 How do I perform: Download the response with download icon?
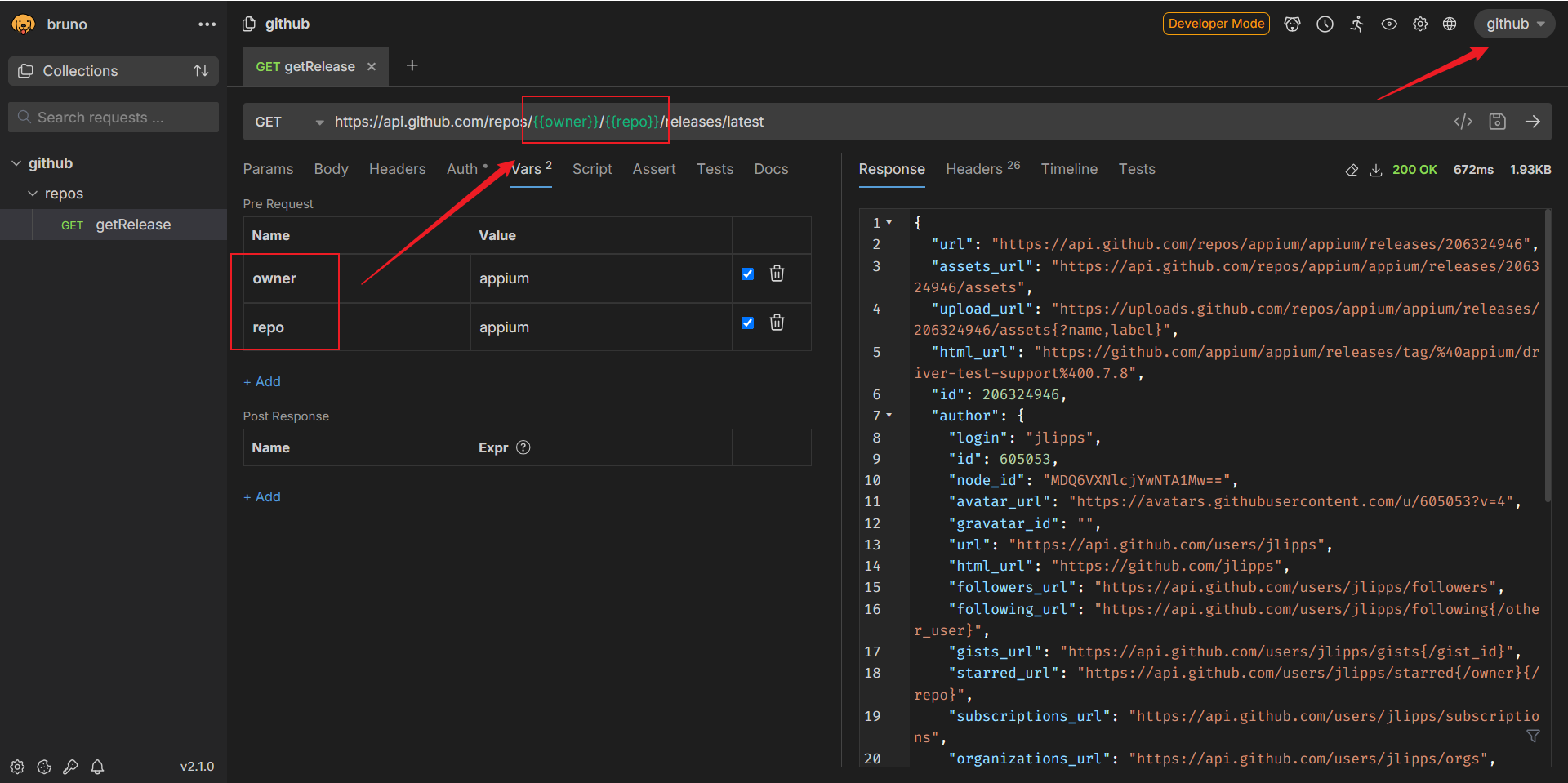point(1376,170)
